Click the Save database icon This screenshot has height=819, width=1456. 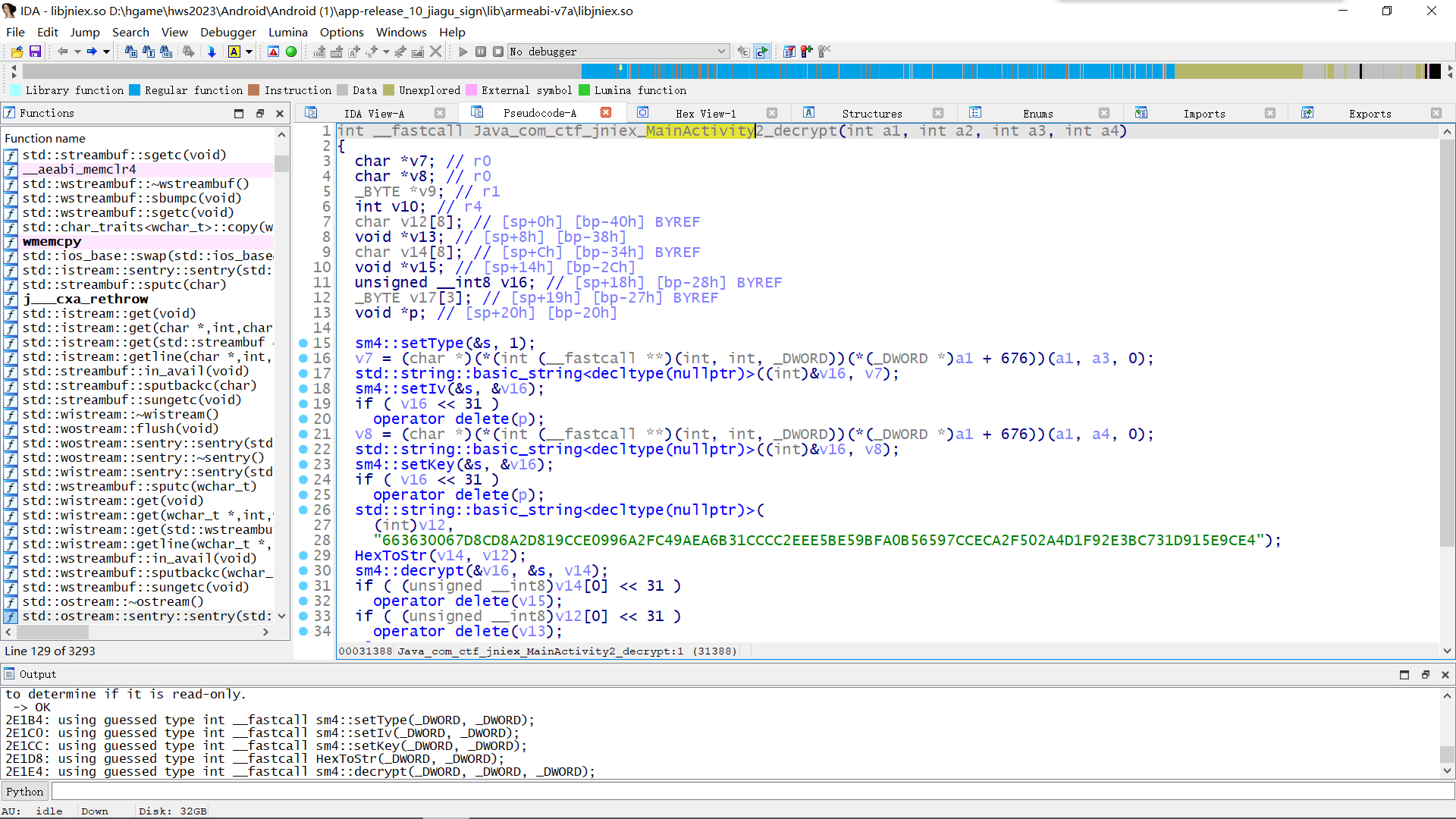(35, 52)
